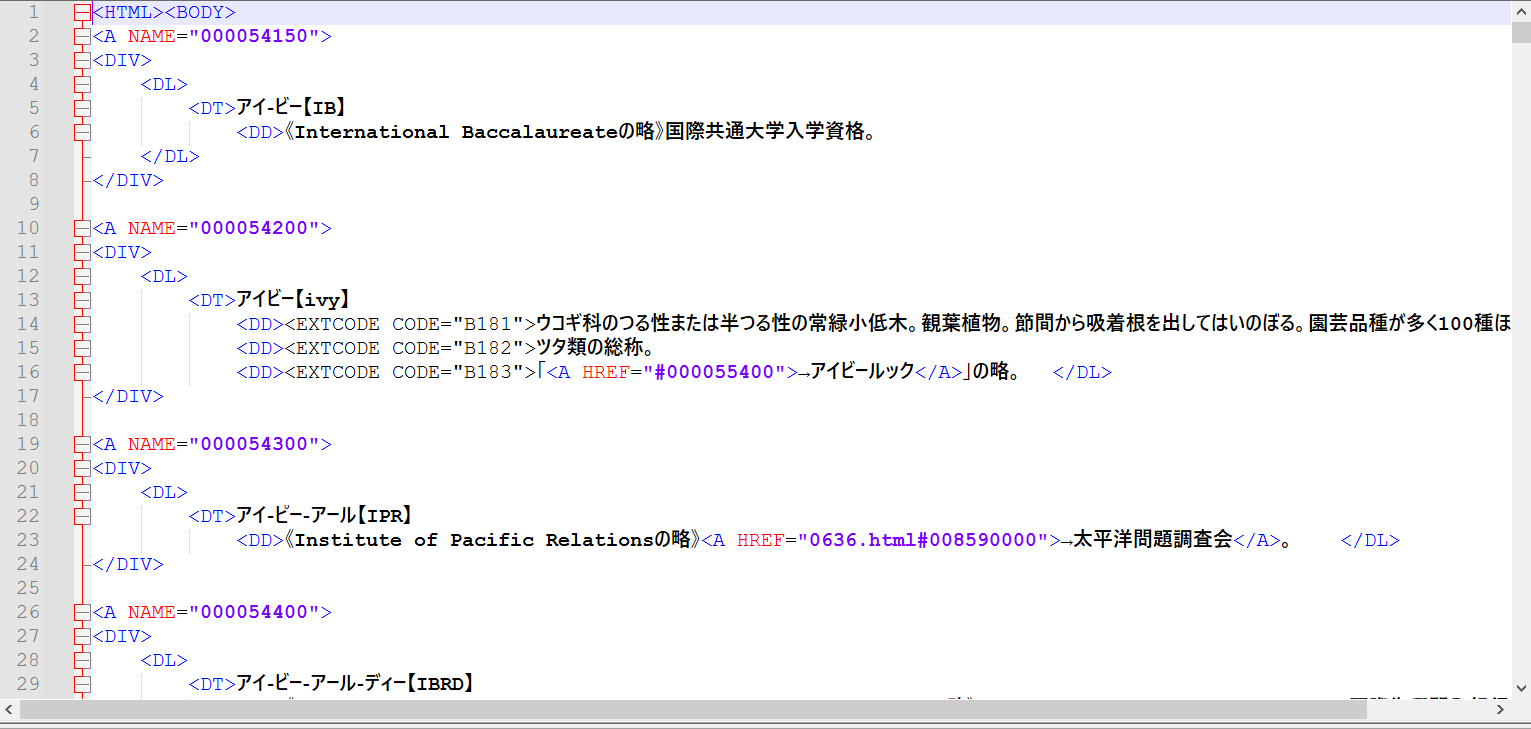Image resolution: width=1531 pixels, height=729 pixels.
Task: Click the link text →太平洋問題調査会
Action: 1145,540
